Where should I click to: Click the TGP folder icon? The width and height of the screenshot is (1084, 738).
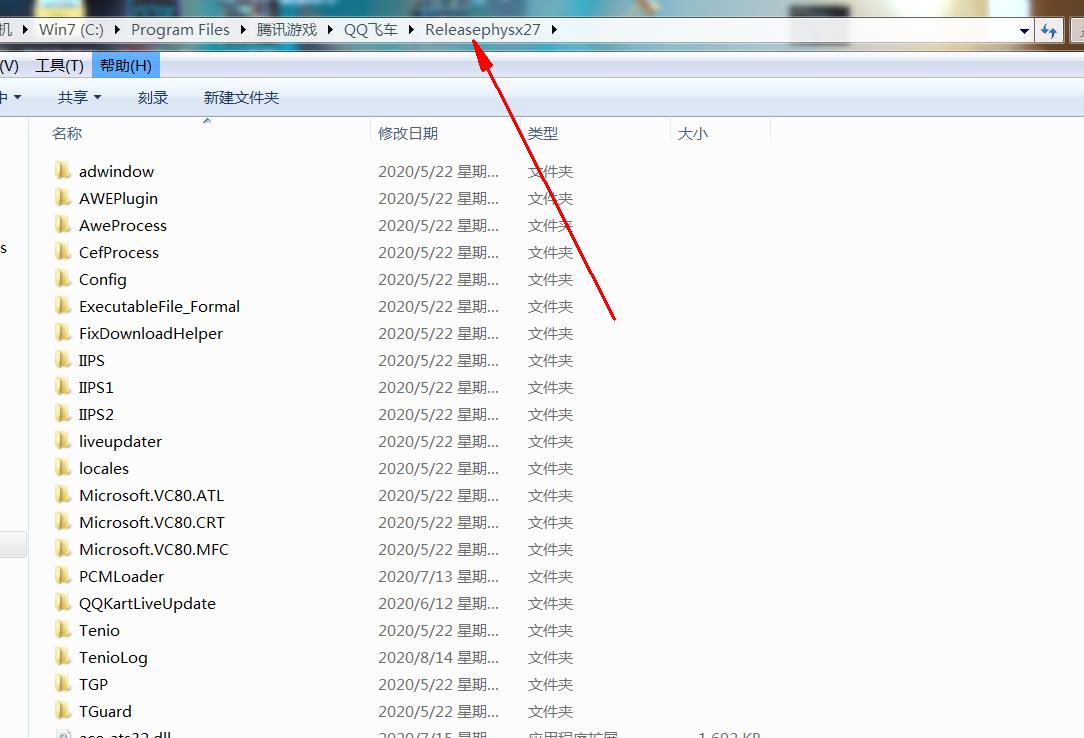(63, 683)
